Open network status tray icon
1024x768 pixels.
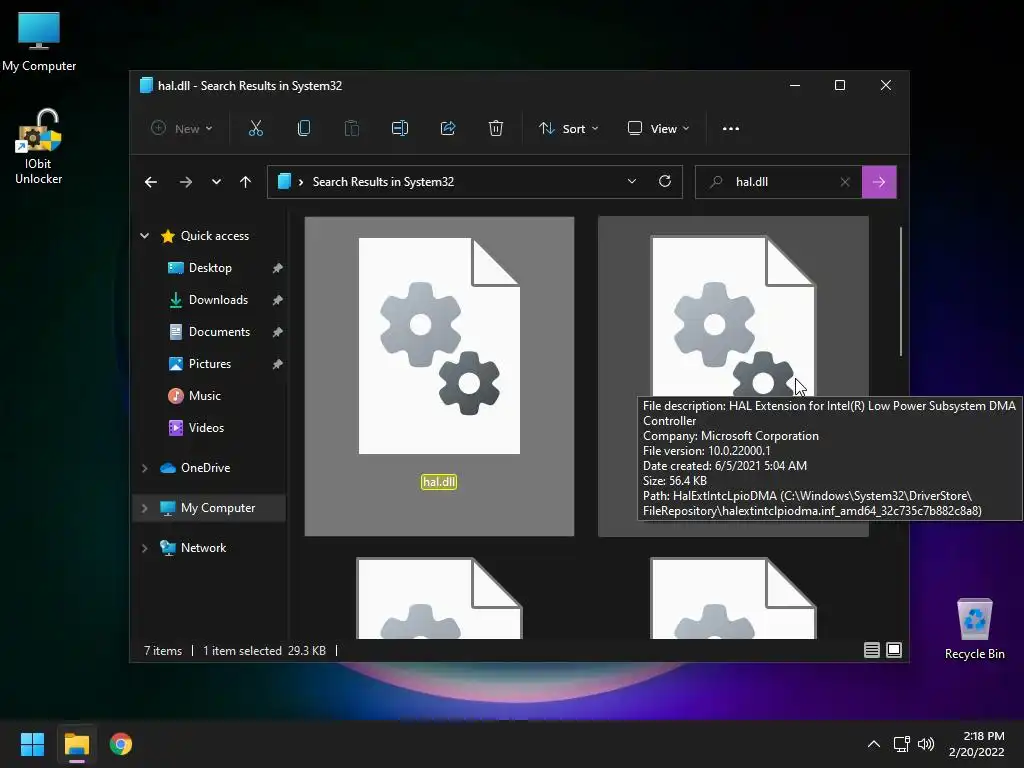click(x=901, y=744)
